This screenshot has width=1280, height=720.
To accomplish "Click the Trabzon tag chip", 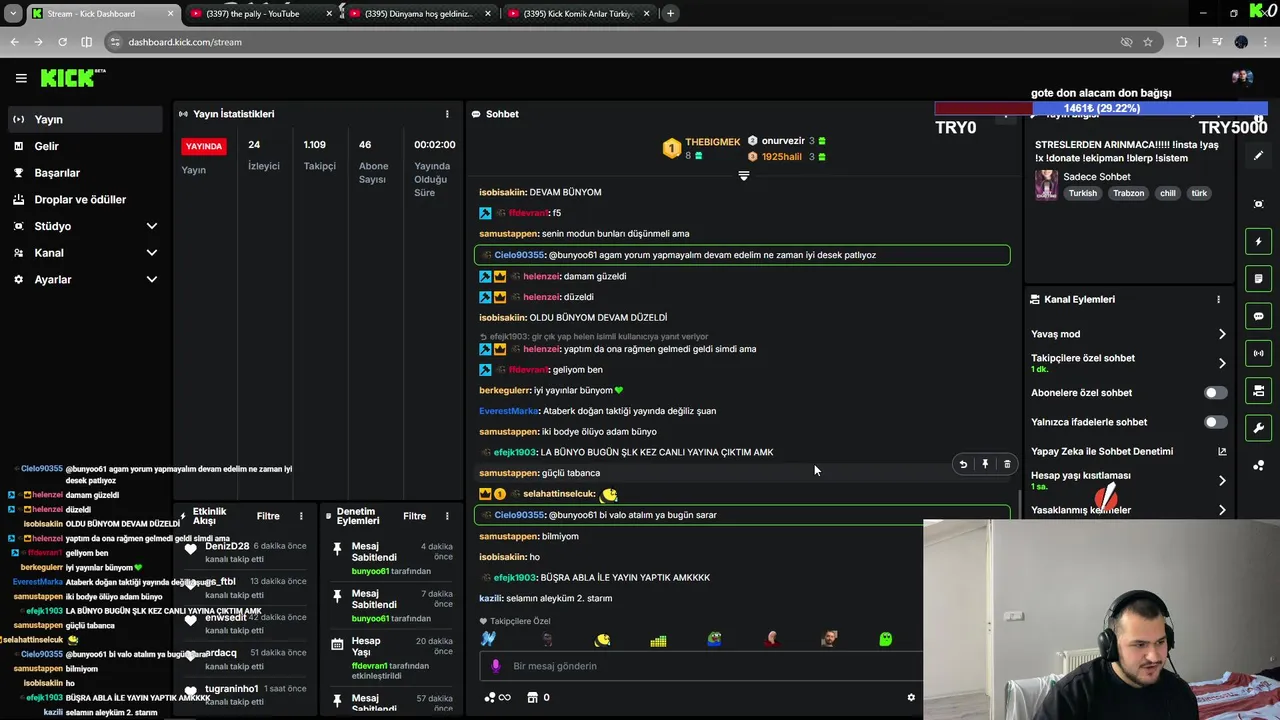I will [x=1129, y=193].
